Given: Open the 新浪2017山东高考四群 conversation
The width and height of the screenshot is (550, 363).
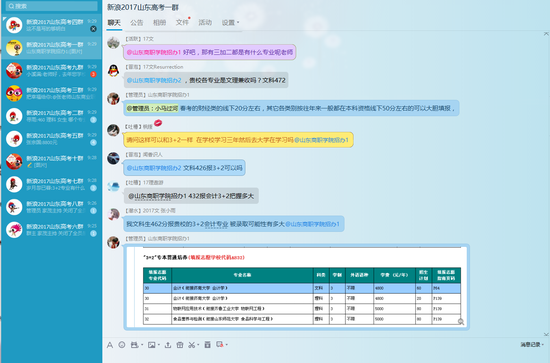Looking at the screenshot, I should (51, 25).
